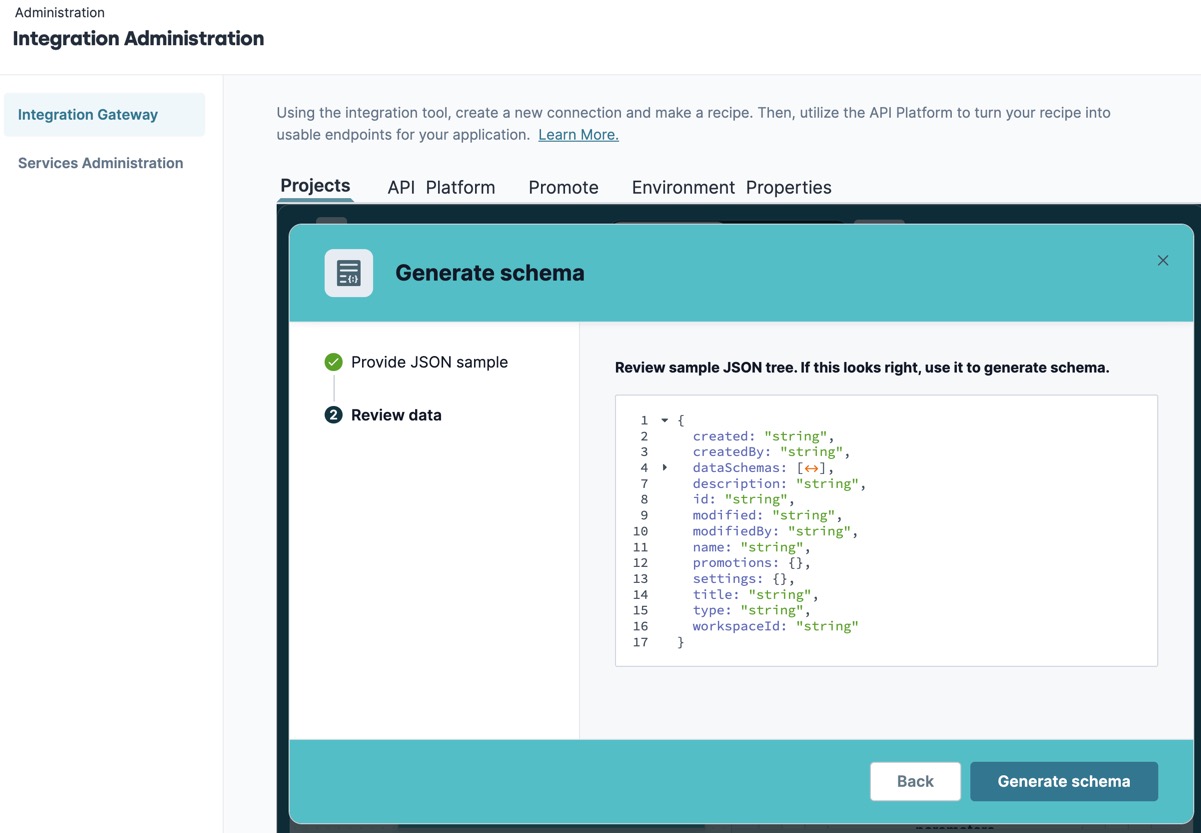Open the Promote tab

[x=563, y=187]
